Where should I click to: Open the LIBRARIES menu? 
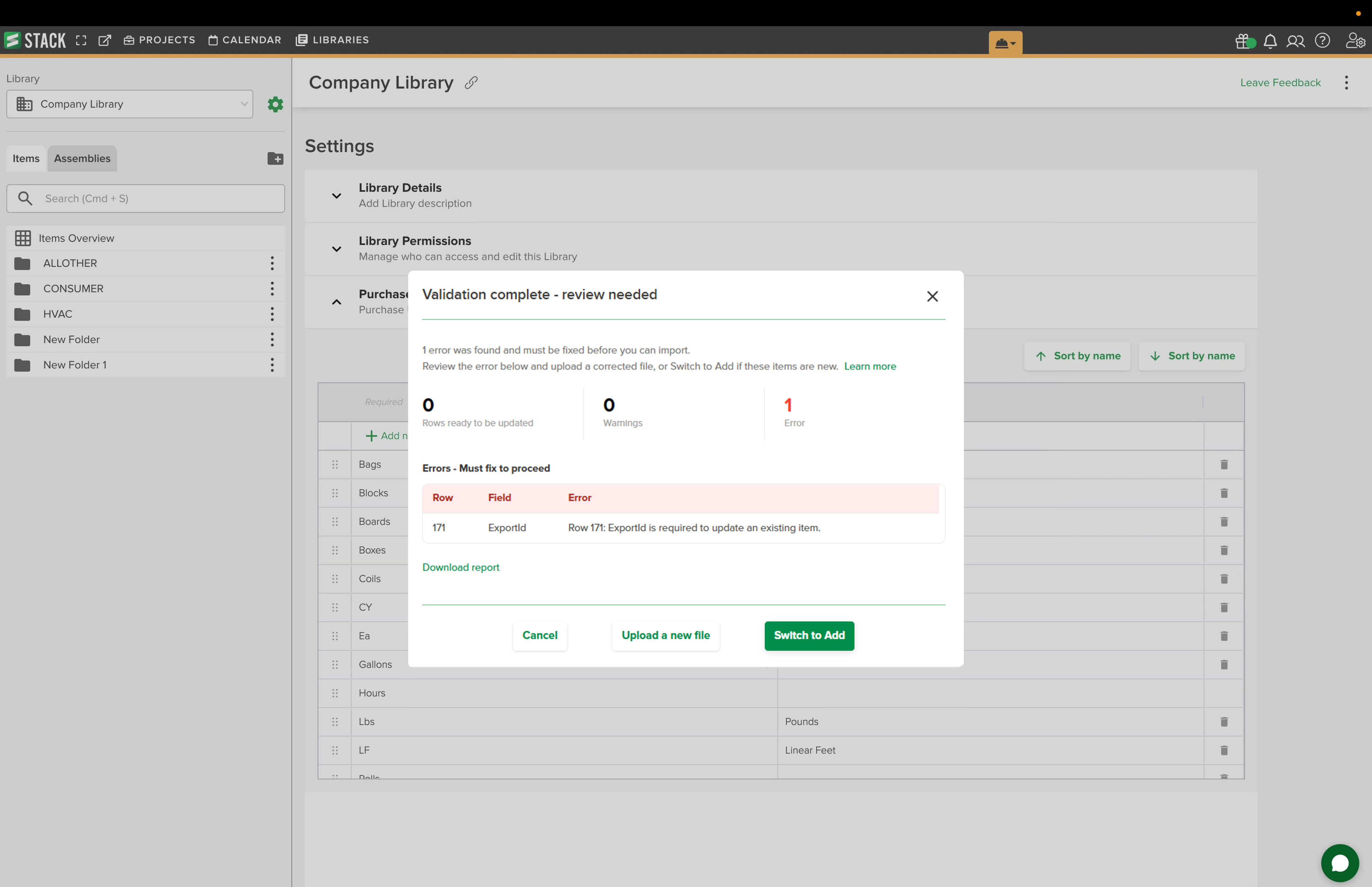[x=332, y=40]
